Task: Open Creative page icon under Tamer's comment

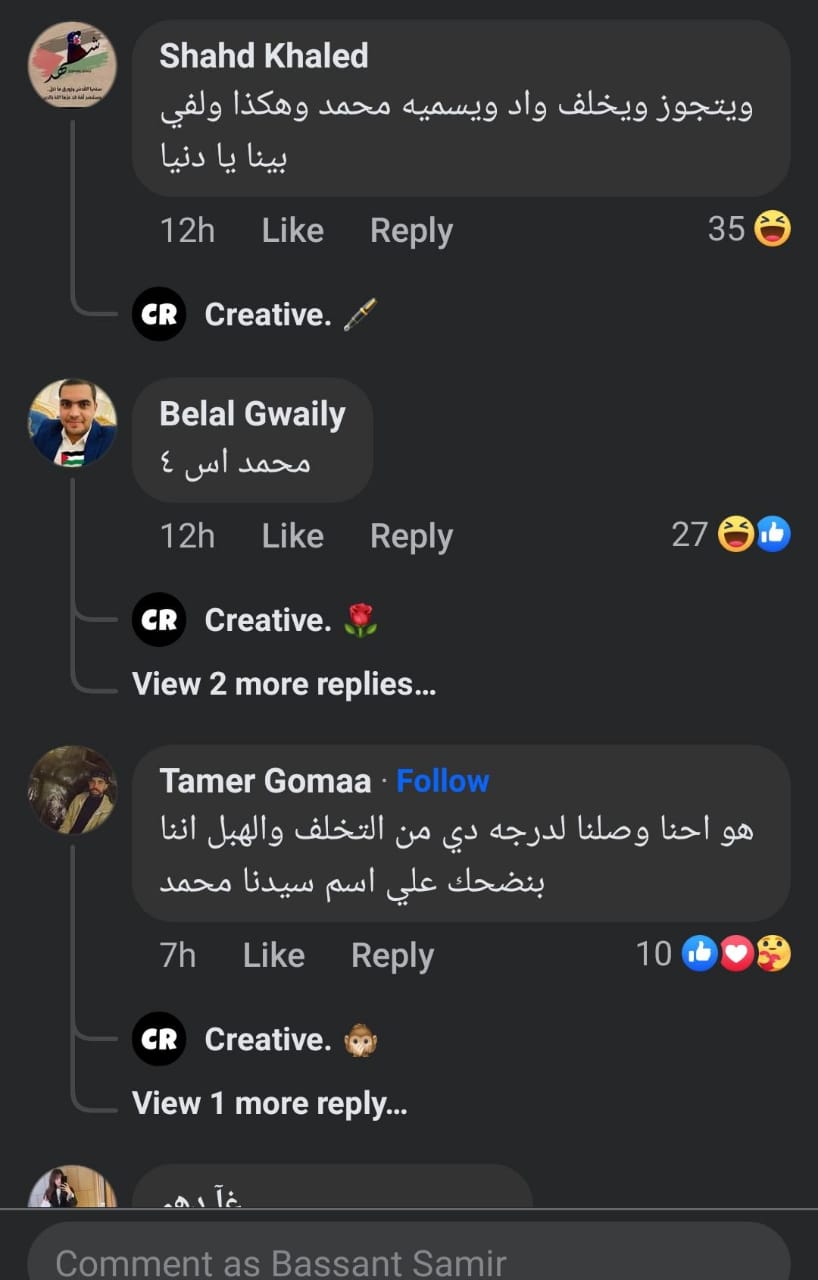Action: 159,1039
